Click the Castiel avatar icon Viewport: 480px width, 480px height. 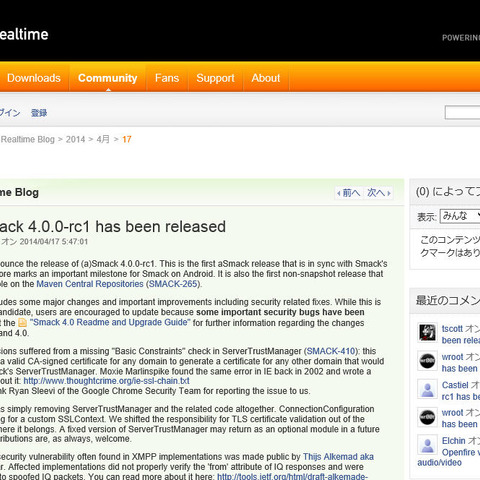tap(427, 389)
